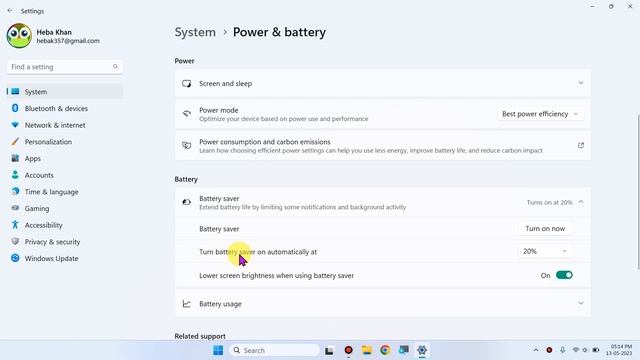Open the Power mode dropdown

click(x=540, y=114)
